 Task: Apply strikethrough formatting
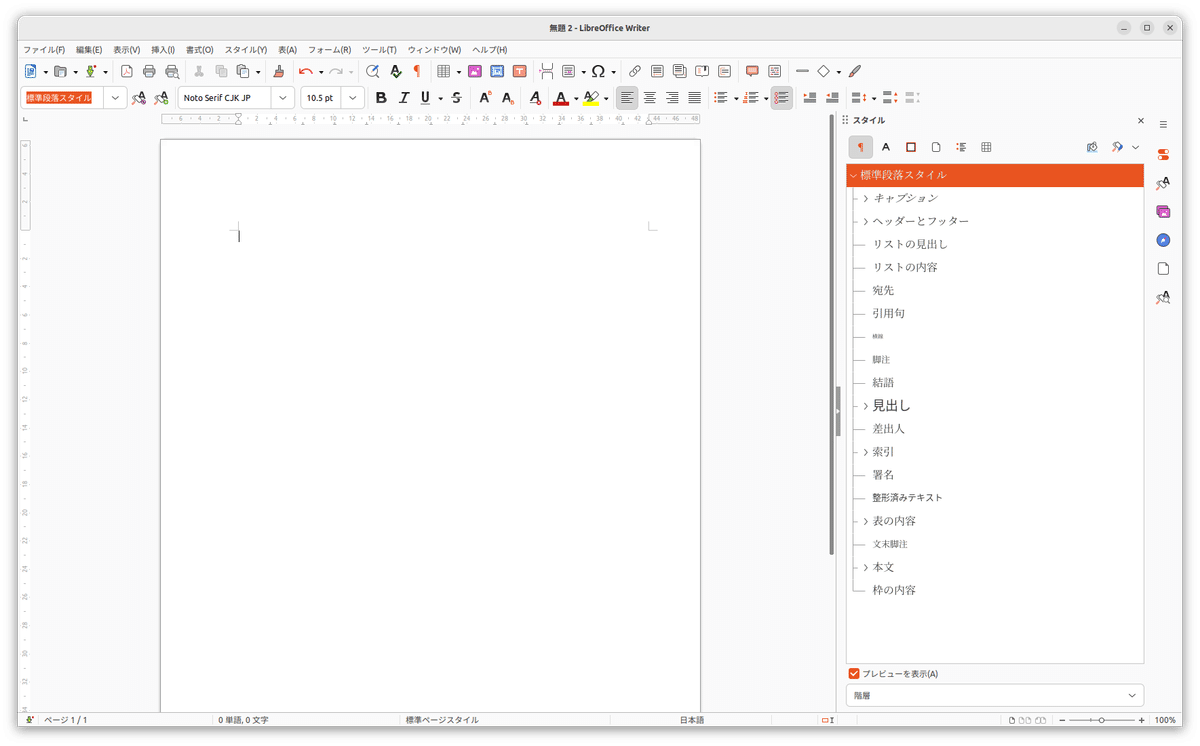point(456,98)
